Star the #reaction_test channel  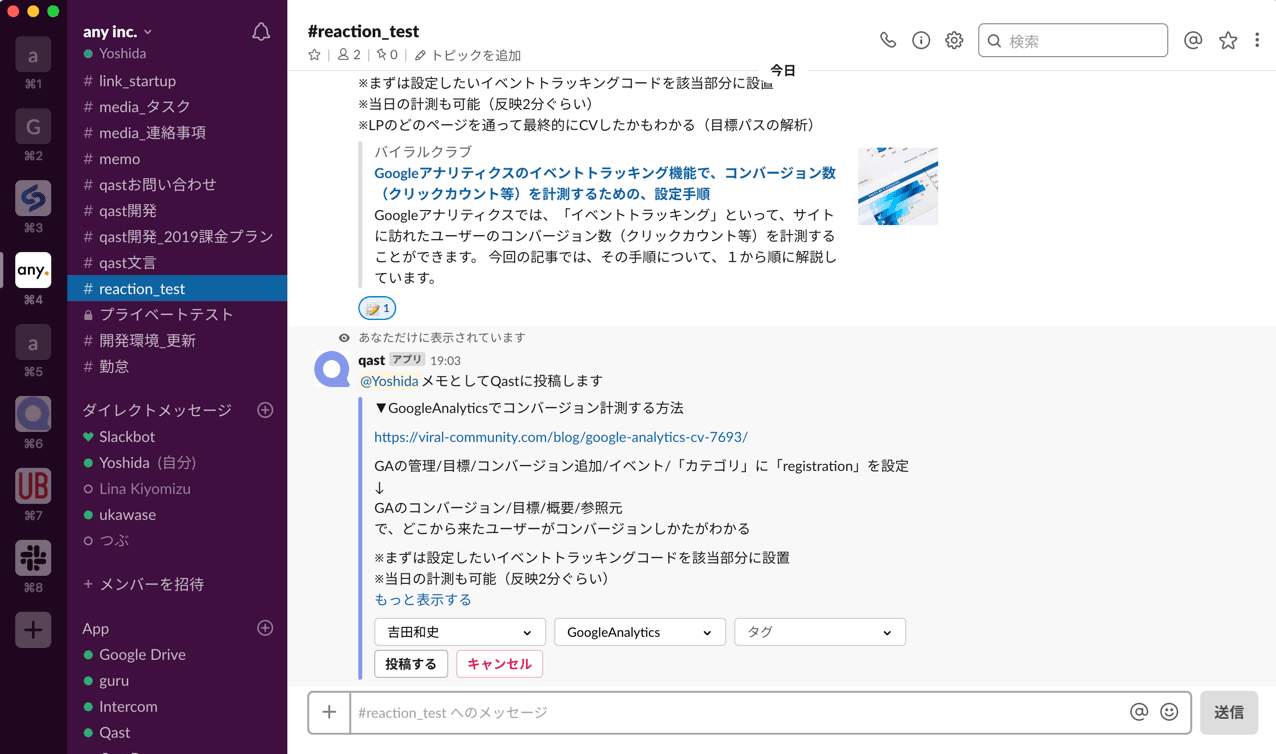click(315, 55)
